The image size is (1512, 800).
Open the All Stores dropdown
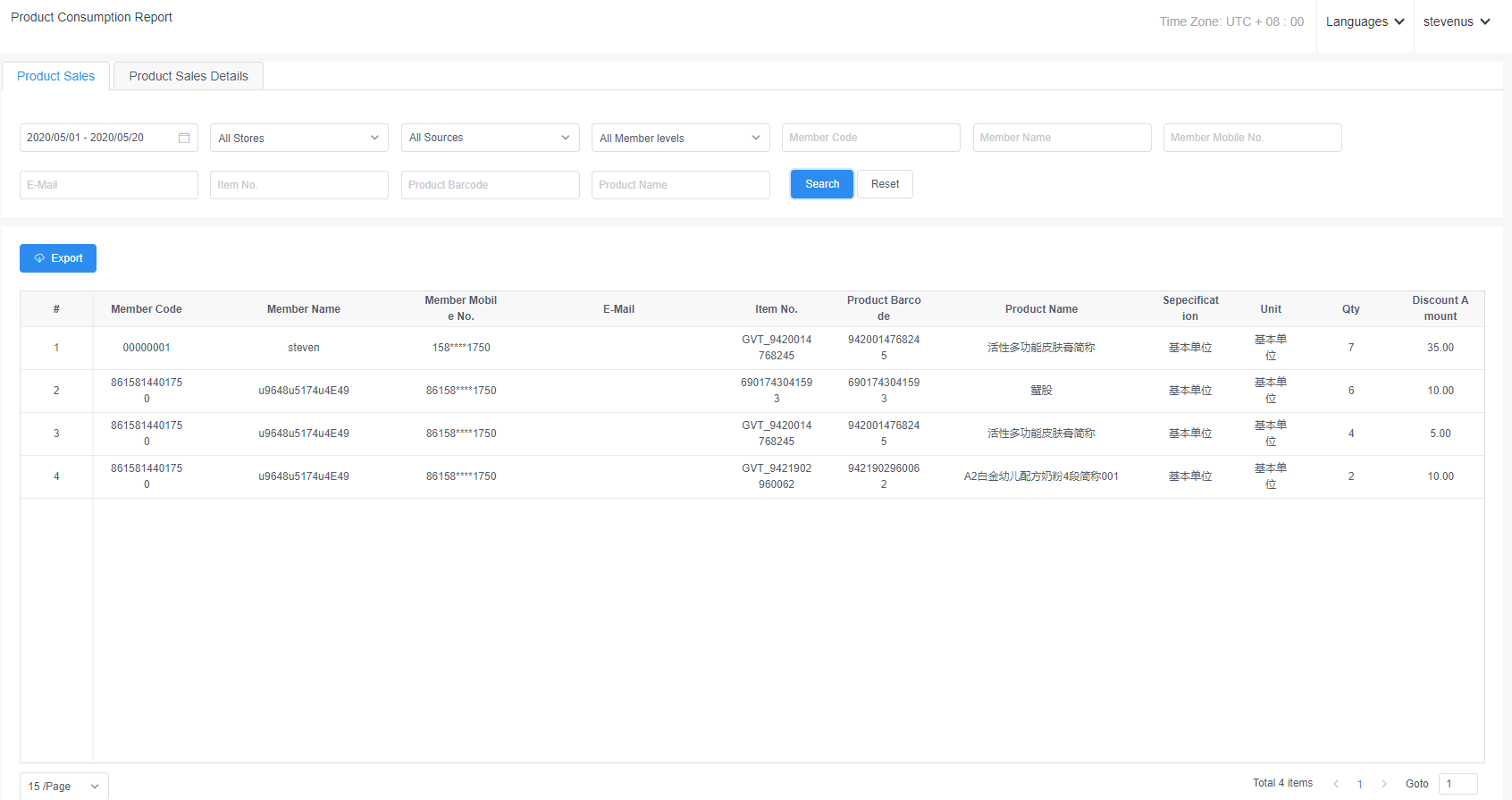298,138
